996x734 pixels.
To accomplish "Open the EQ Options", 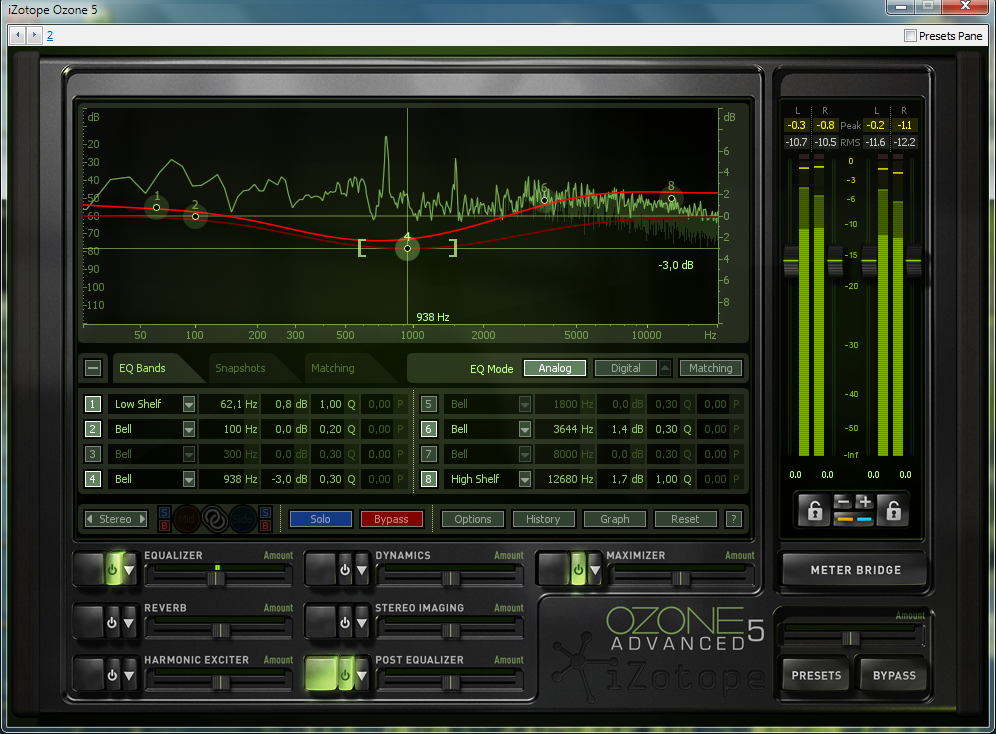I will [x=473, y=519].
